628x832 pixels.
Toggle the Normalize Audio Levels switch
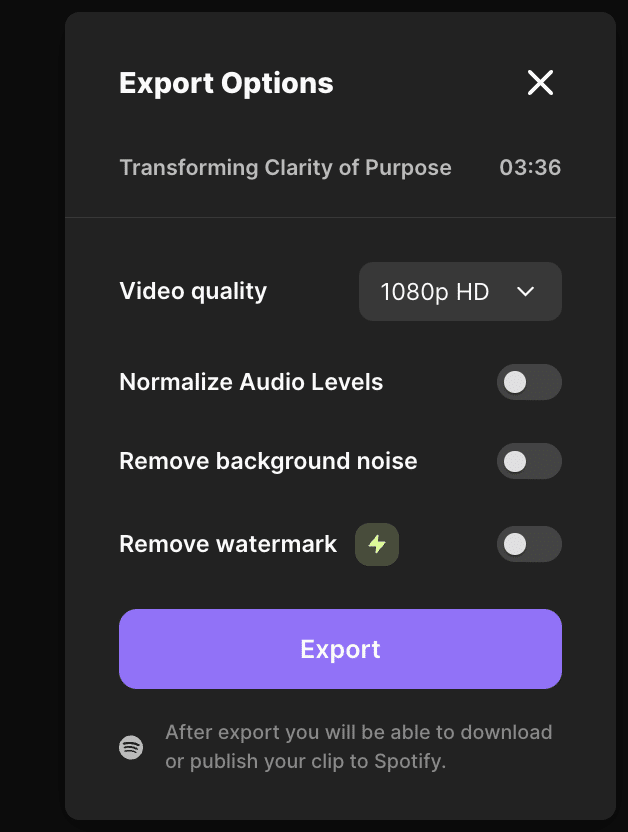click(x=529, y=382)
